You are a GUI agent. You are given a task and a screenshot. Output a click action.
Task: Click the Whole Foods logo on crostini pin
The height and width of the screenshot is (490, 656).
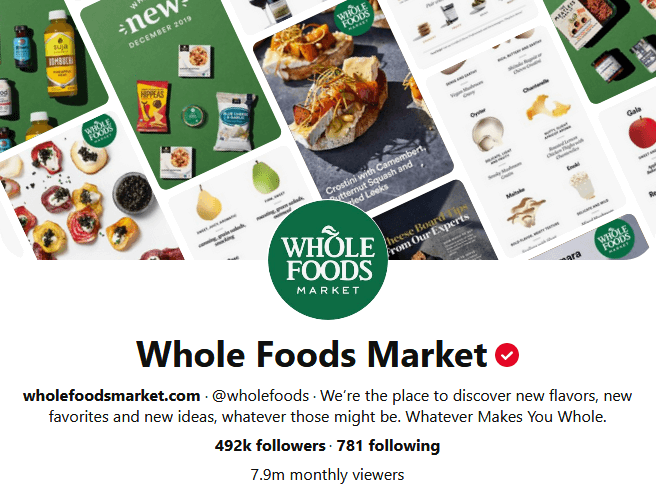353,17
